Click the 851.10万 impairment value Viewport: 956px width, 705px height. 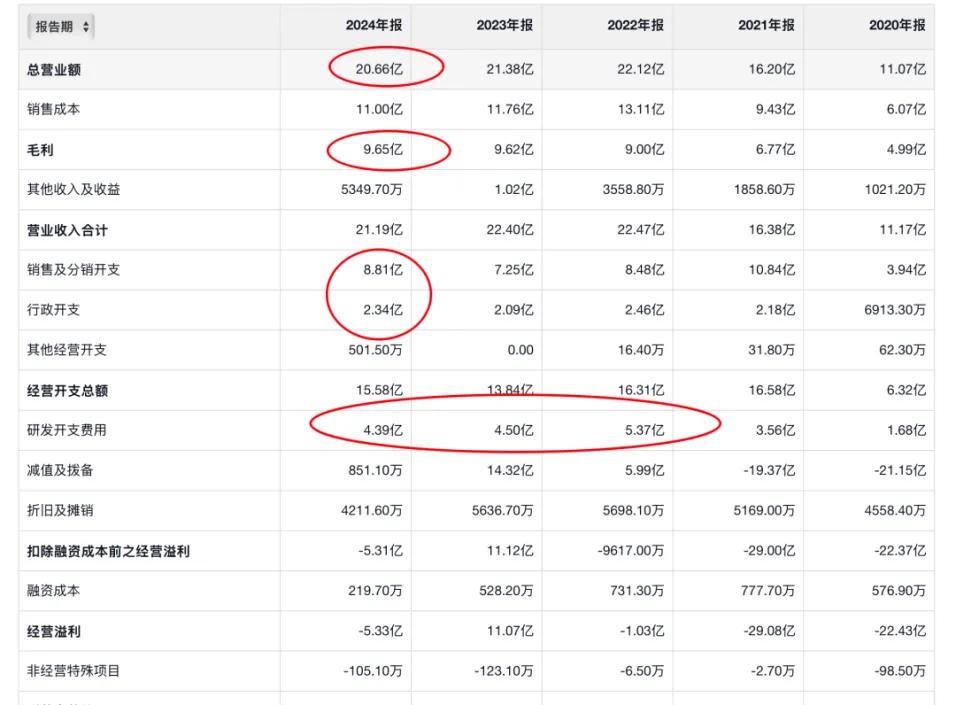pos(375,471)
